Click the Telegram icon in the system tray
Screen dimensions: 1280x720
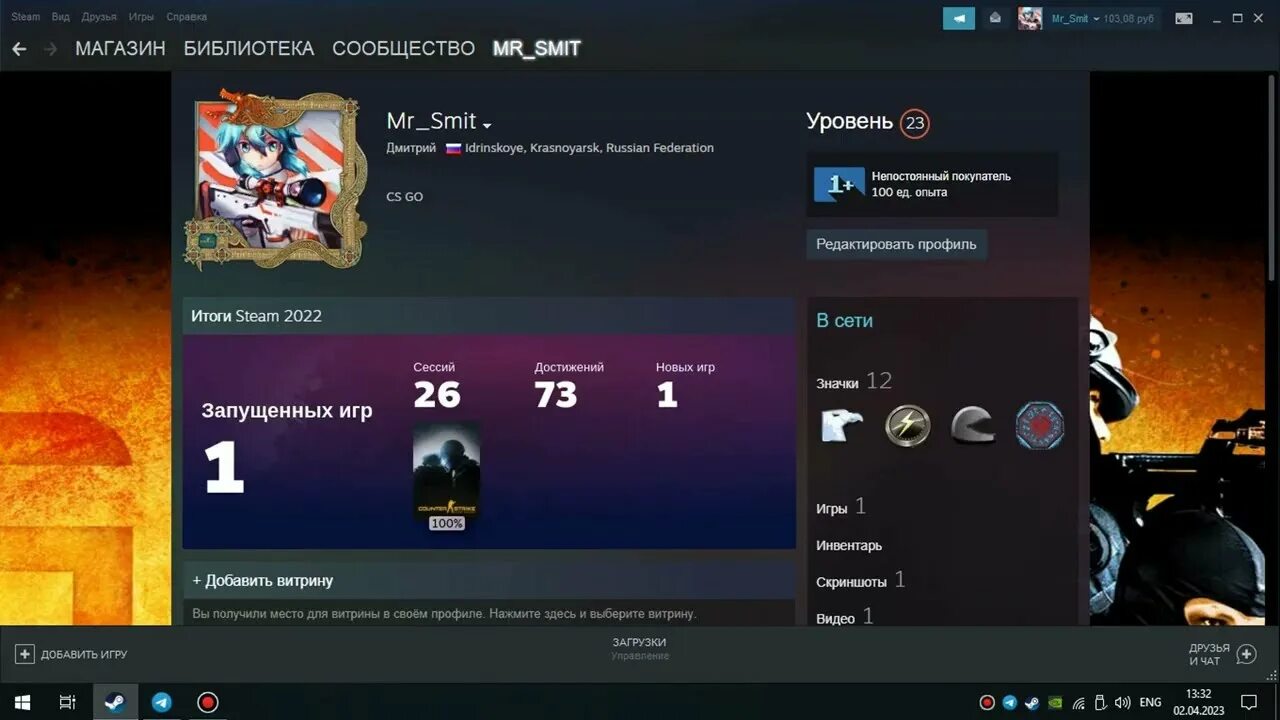point(1010,702)
